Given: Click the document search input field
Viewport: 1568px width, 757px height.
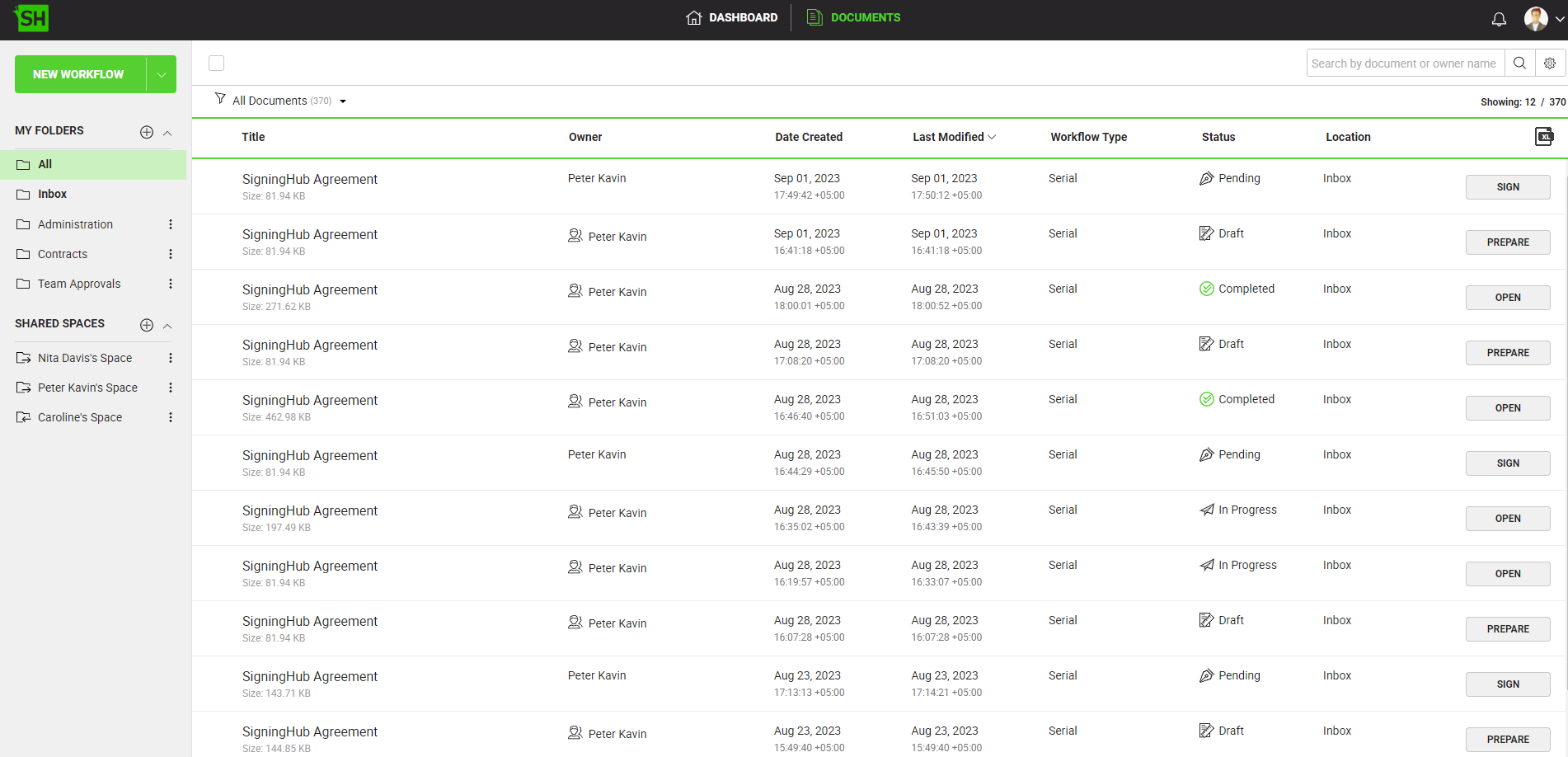Looking at the screenshot, I should pos(1404,63).
